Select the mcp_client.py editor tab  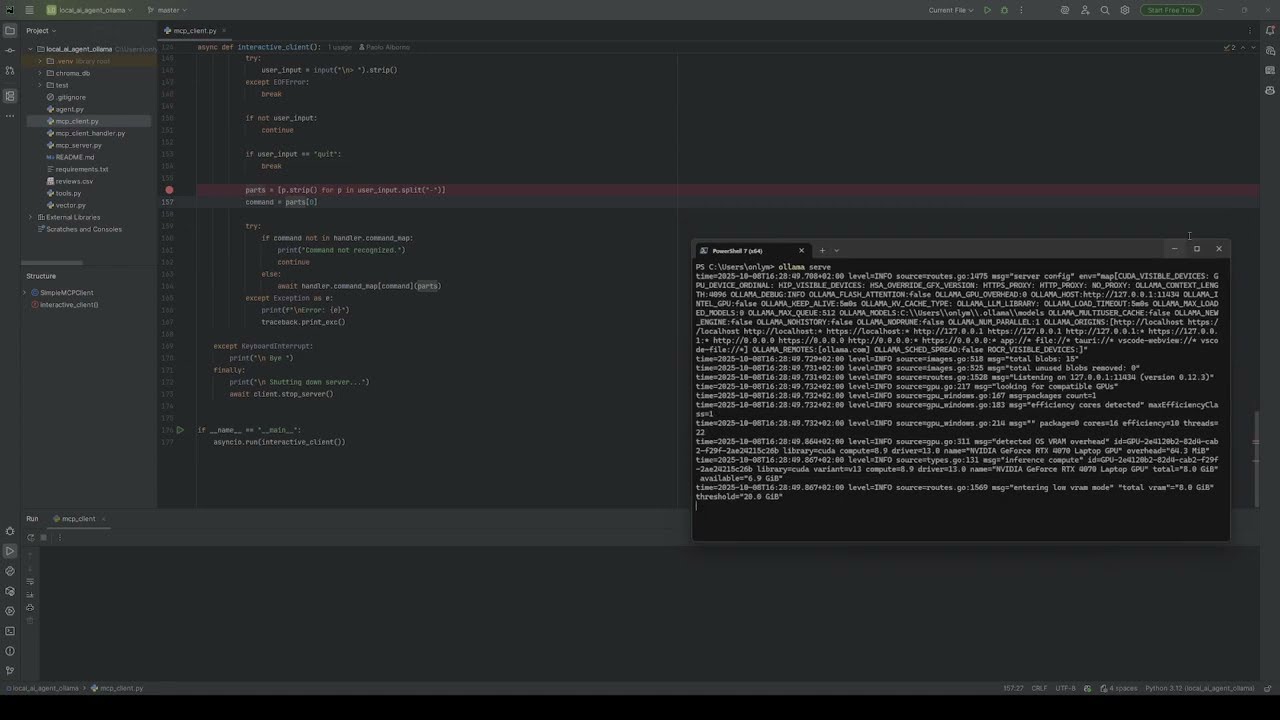pos(196,31)
